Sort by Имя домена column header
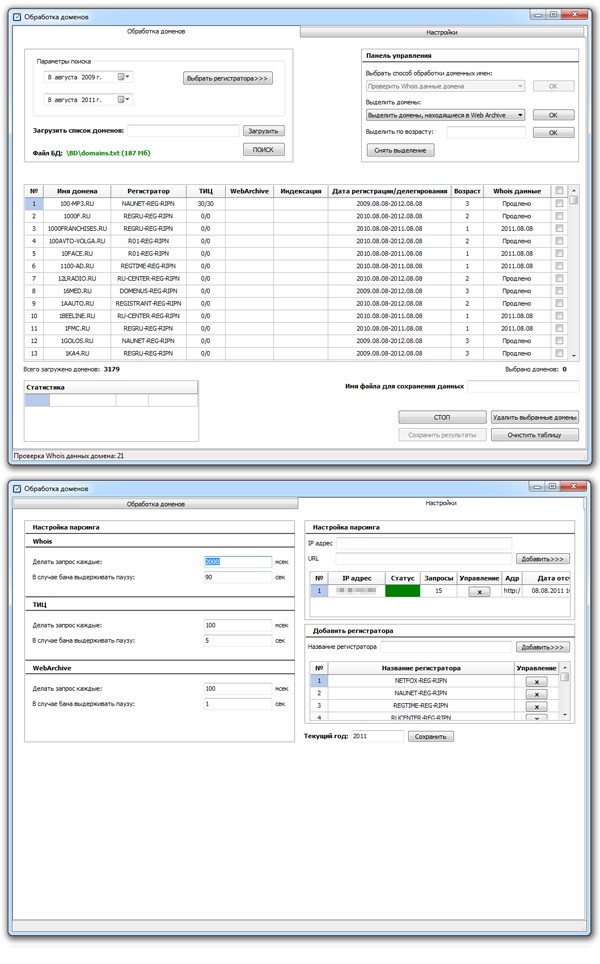This screenshot has height=964, width=600. (x=77, y=191)
